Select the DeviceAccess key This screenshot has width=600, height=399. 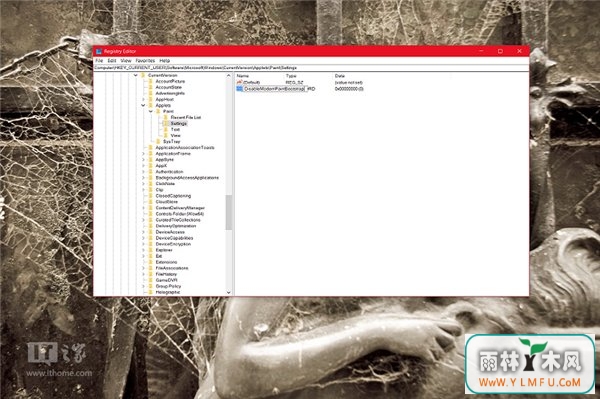(x=170, y=232)
